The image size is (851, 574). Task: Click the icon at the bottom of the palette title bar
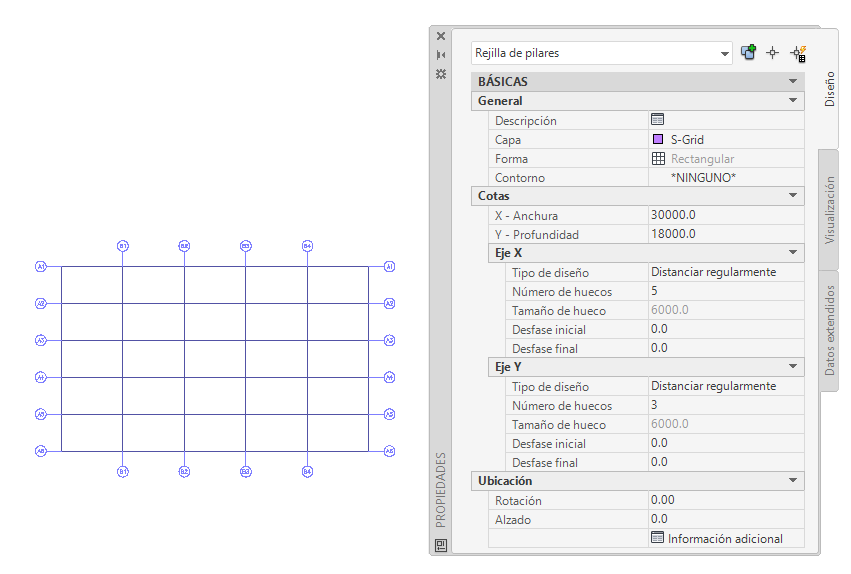[x=441, y=545]
